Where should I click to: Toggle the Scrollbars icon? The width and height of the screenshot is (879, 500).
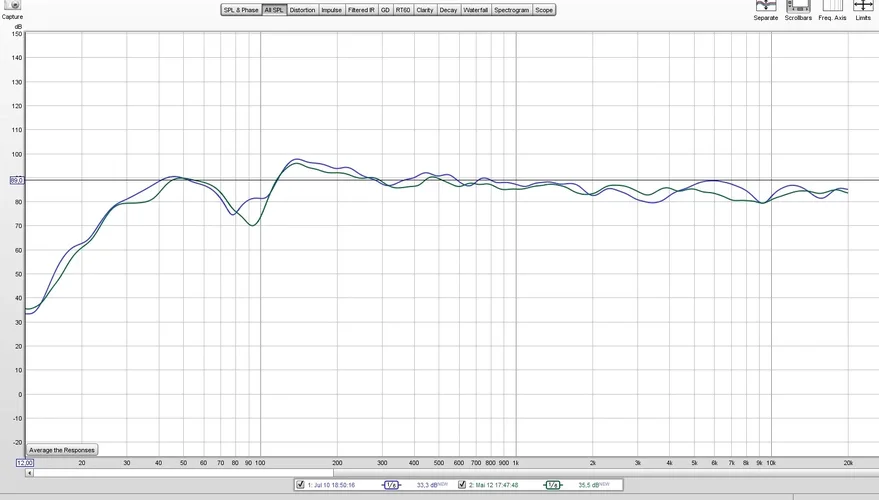pos(798,6)
